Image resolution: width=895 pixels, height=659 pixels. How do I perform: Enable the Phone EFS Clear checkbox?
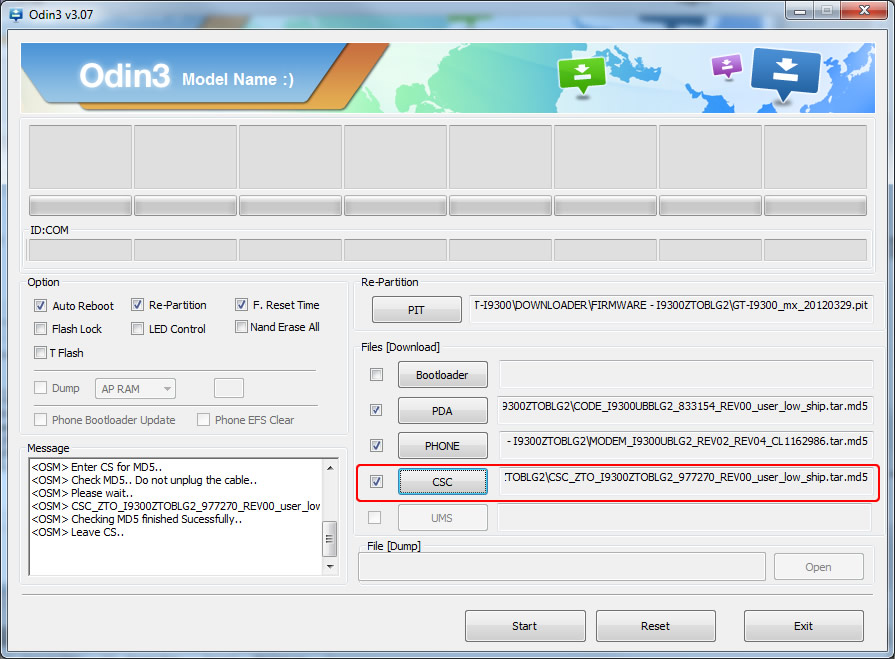[203, 420]
